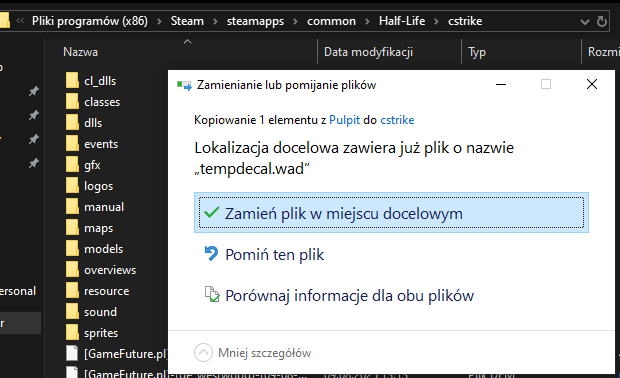Click the pin icon beside 'gfx' row
Viewport: 620px width, 378px height.
(34, 163)
